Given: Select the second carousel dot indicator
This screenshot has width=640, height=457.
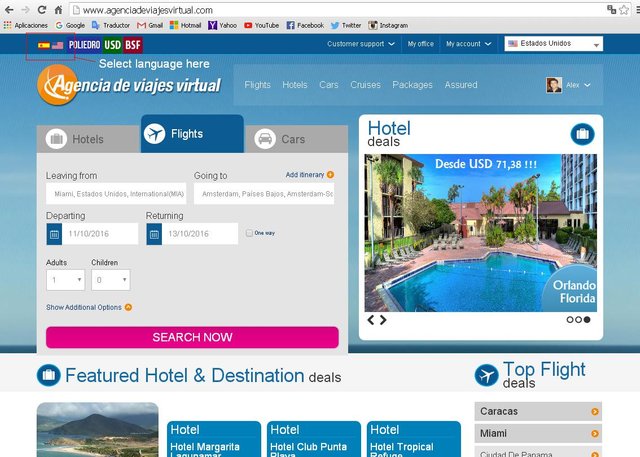Looking at the screenshot, I should [578, 320].
